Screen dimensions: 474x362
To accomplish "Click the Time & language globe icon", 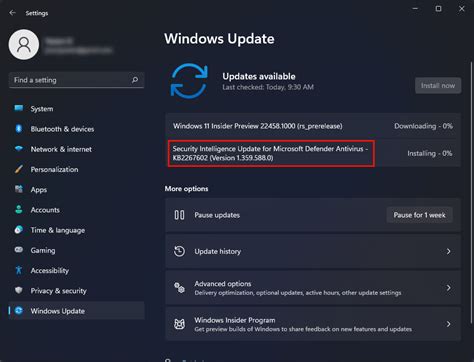I will point(19,230).
